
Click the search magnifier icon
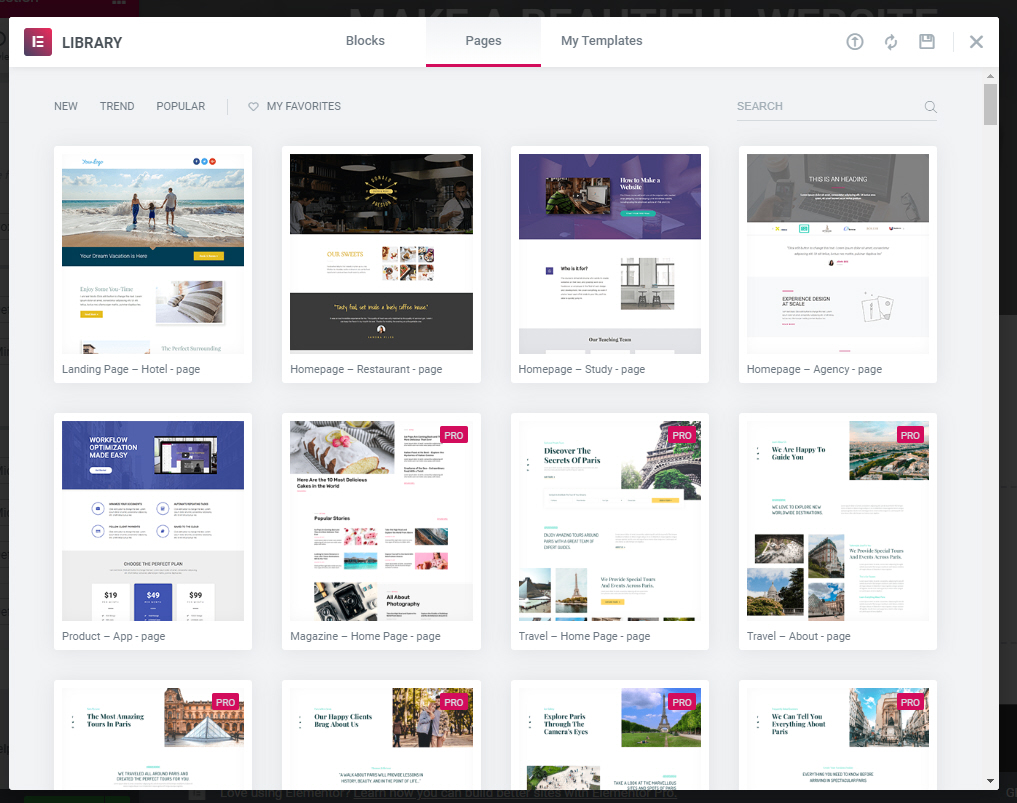pos(930,107)
